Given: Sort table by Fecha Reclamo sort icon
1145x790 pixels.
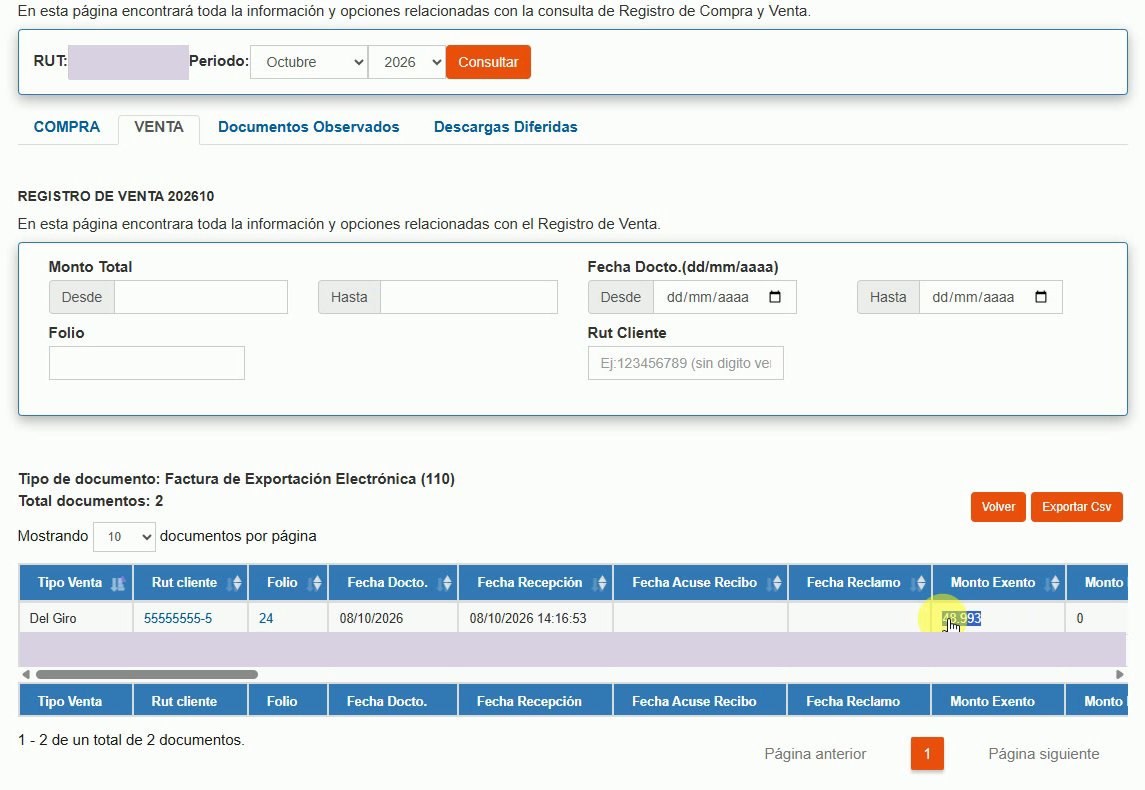Looking at the screenshot, I should [919, 583].
